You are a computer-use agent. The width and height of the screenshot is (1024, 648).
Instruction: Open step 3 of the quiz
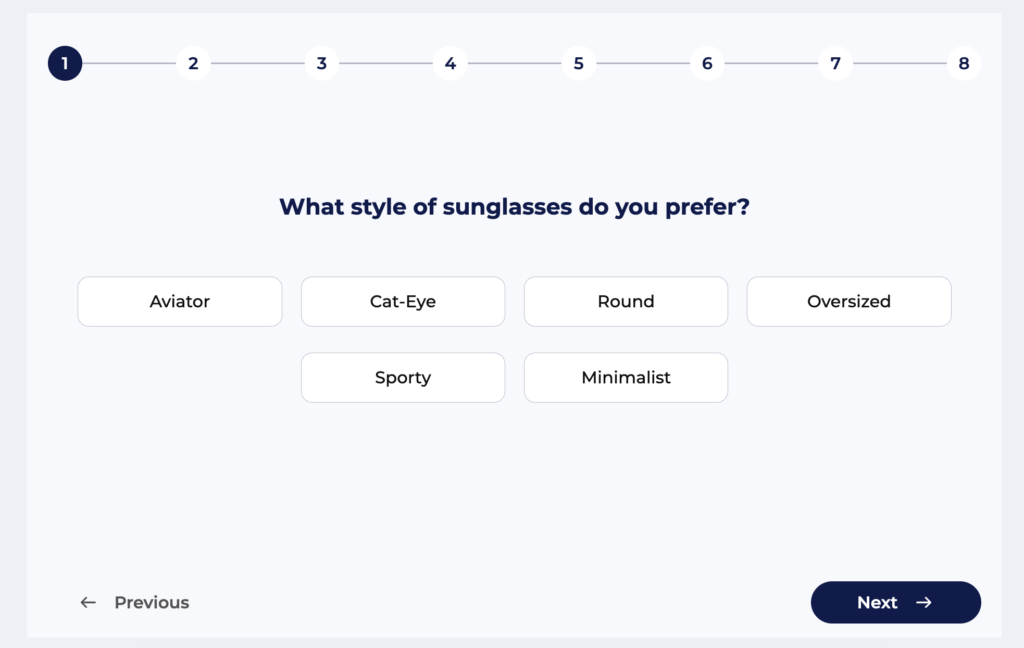pos(321,63)
